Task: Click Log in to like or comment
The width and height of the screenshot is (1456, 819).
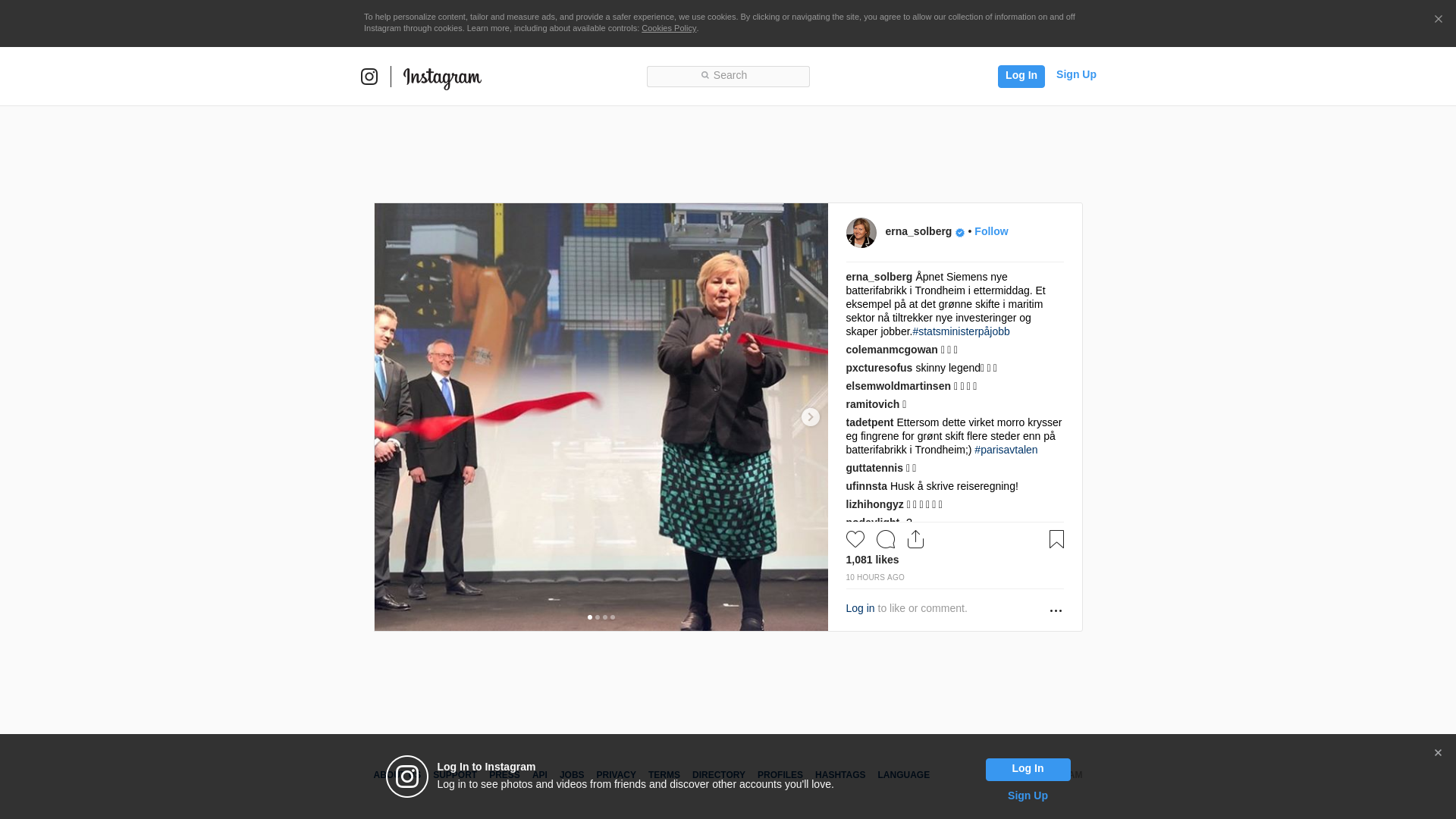Action: coord(860,608)
